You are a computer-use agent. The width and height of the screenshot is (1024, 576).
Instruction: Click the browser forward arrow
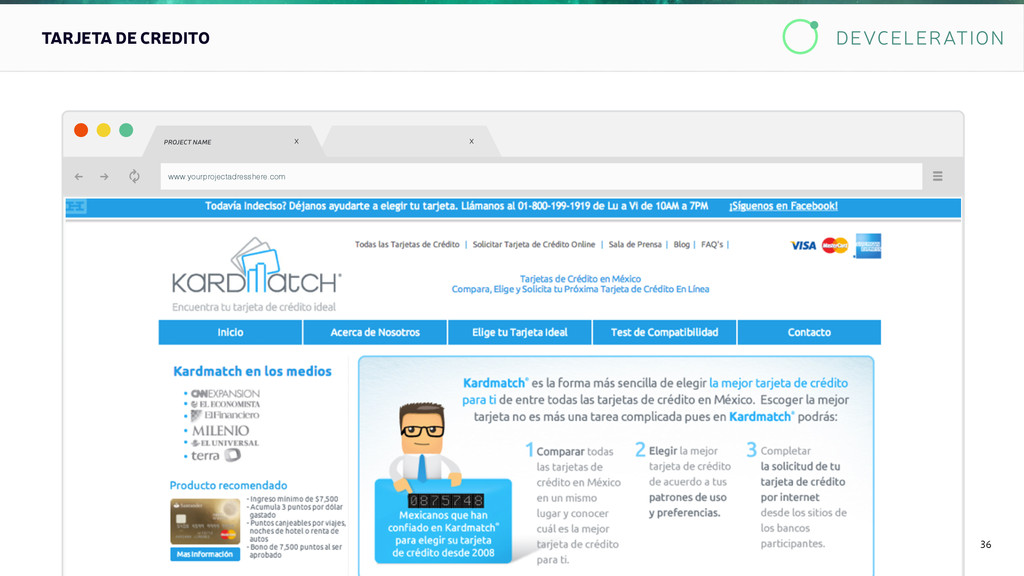104,176
